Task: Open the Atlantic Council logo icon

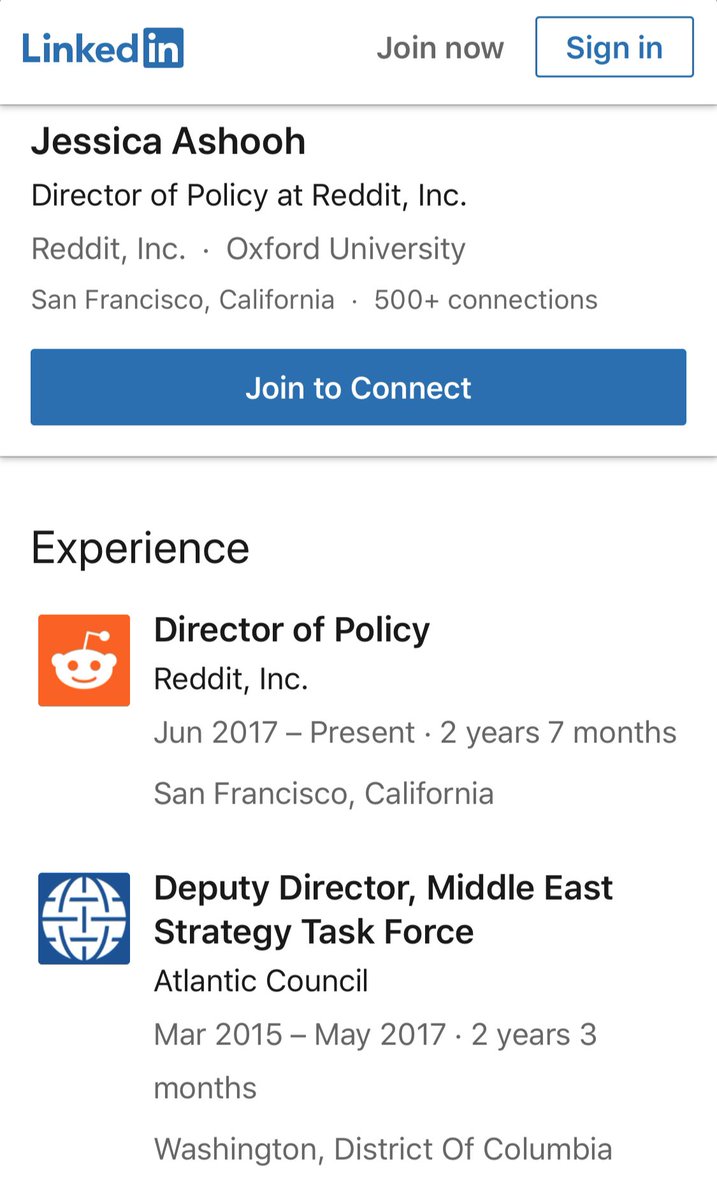Action: tap(84, 919)
